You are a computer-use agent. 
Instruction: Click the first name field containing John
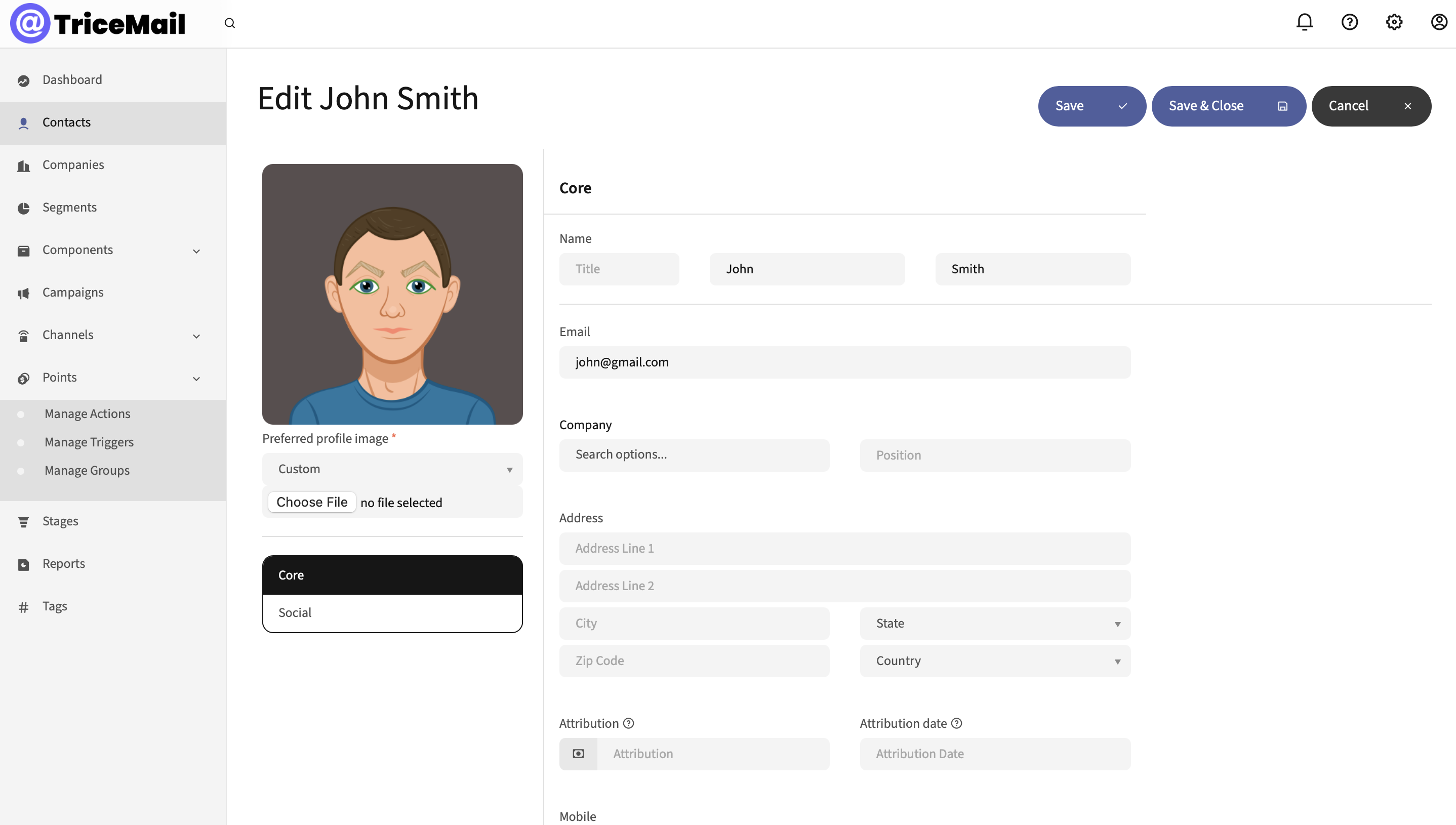(x=807, y=269)
